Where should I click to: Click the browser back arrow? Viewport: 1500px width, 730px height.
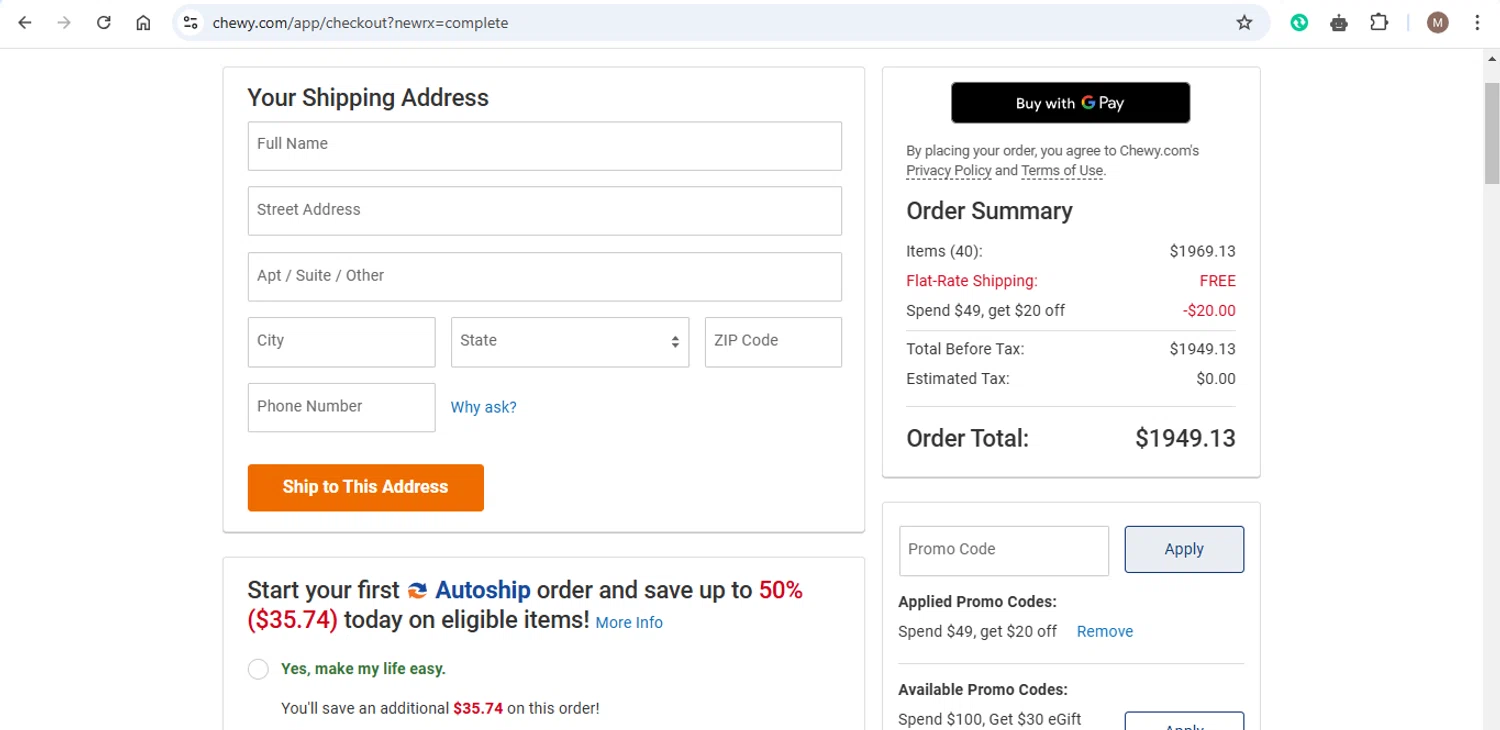point(25,22)
